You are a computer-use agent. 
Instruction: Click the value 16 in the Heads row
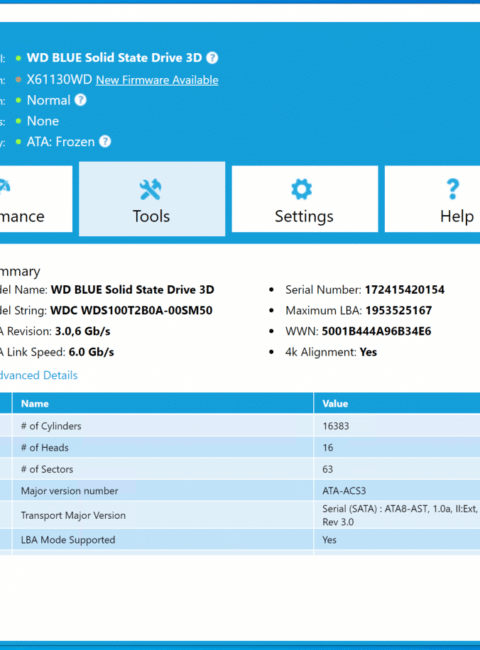click(327, 447)
